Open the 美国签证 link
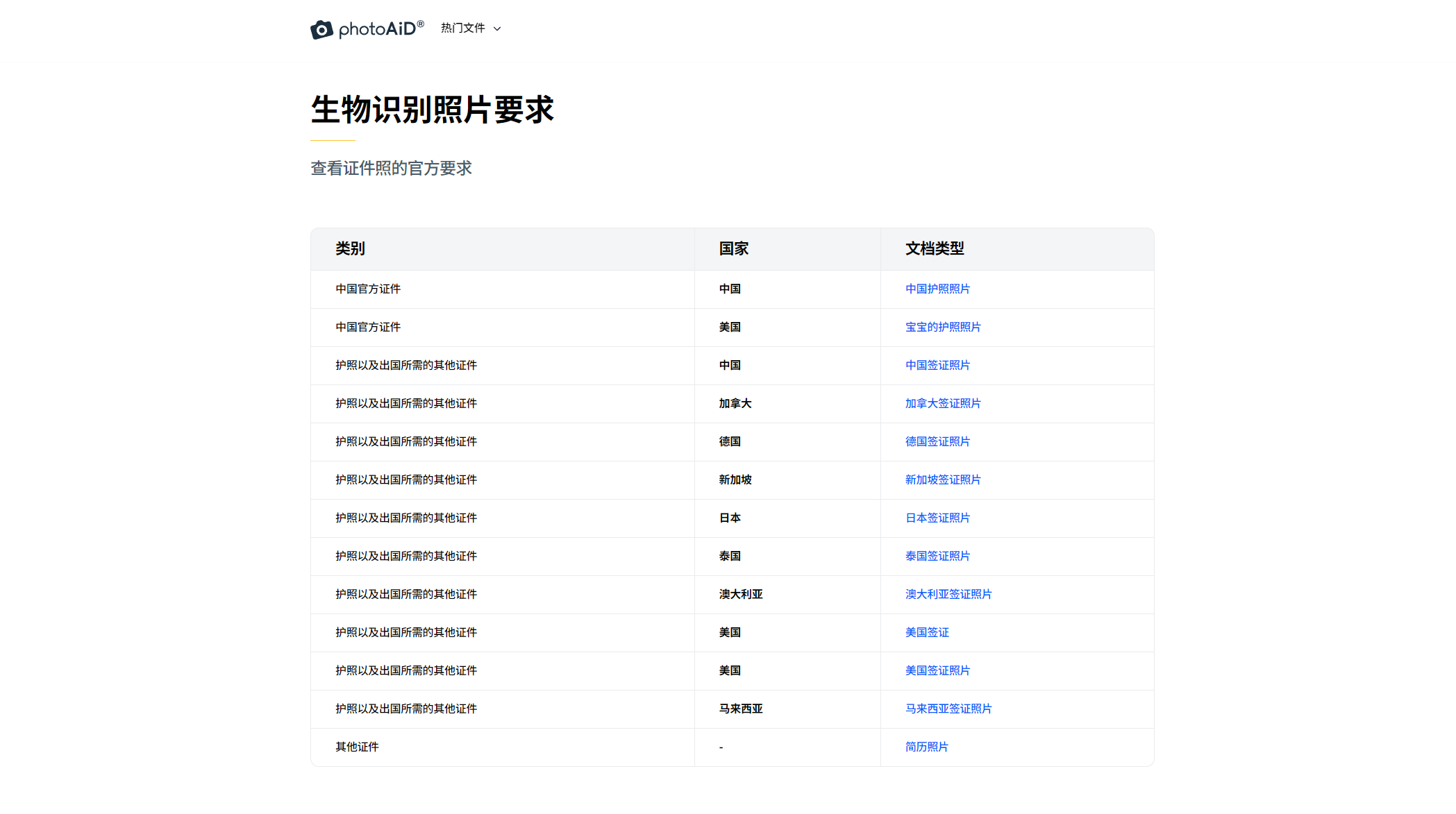Image resolution: width=1456 pixels, height=814 pixels. coord(926,632)
